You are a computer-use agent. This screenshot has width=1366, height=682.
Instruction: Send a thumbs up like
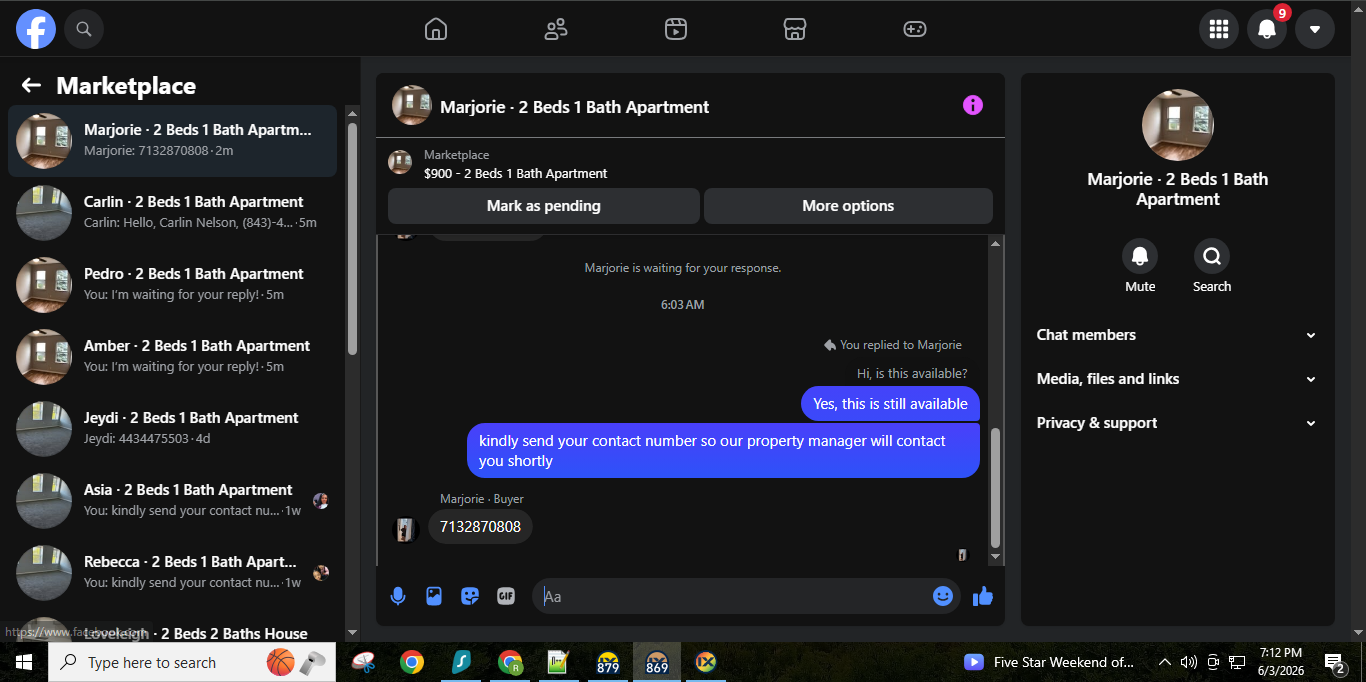click(x=983, y=596)
